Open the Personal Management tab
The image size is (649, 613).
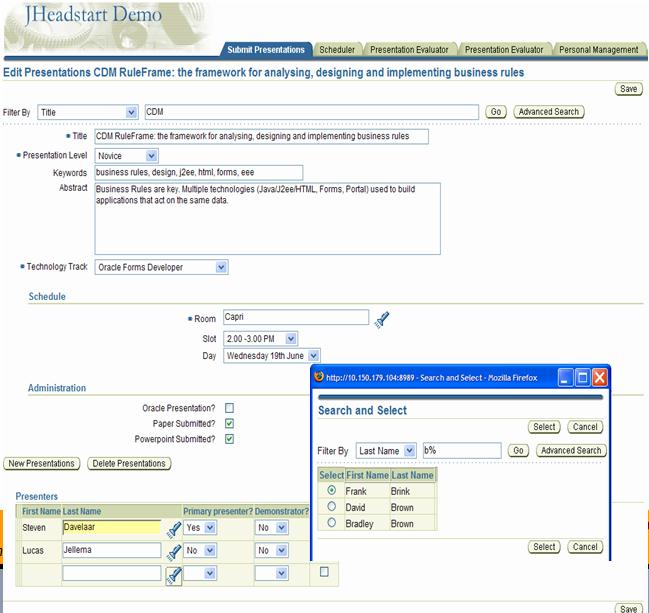(x=598, y=49)
